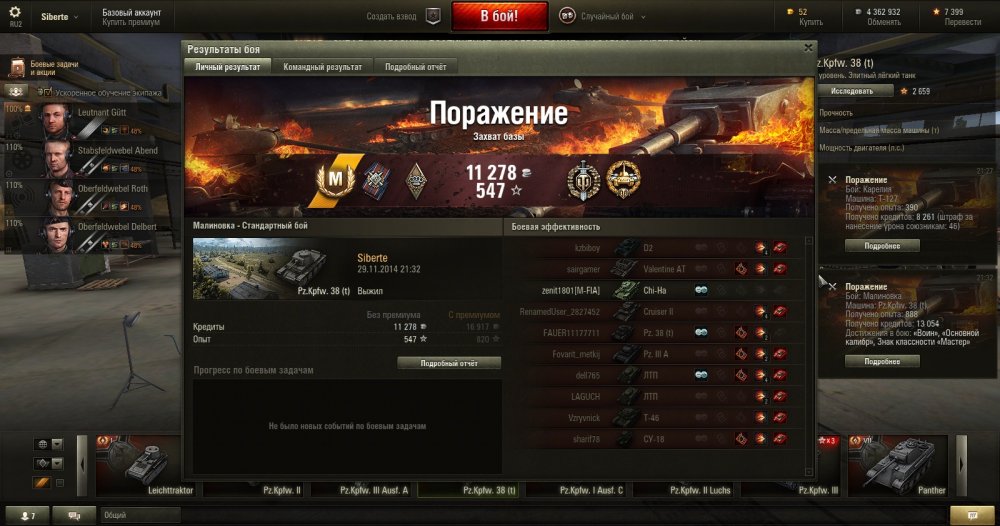
Task: Switch to the Командный результат tab
Action: coord(323,66)
